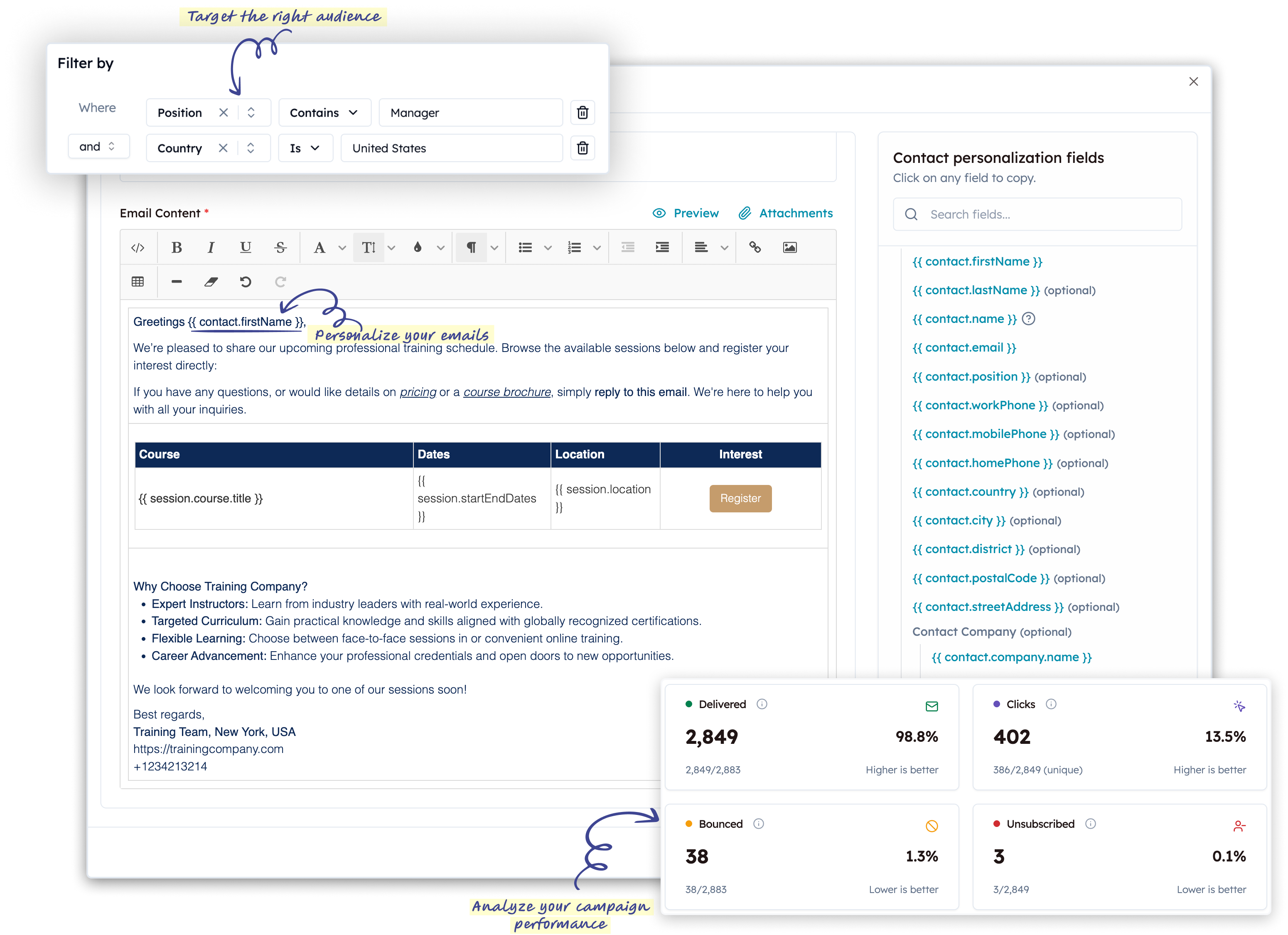Switch to Attachments view

(x=786, y=213)
